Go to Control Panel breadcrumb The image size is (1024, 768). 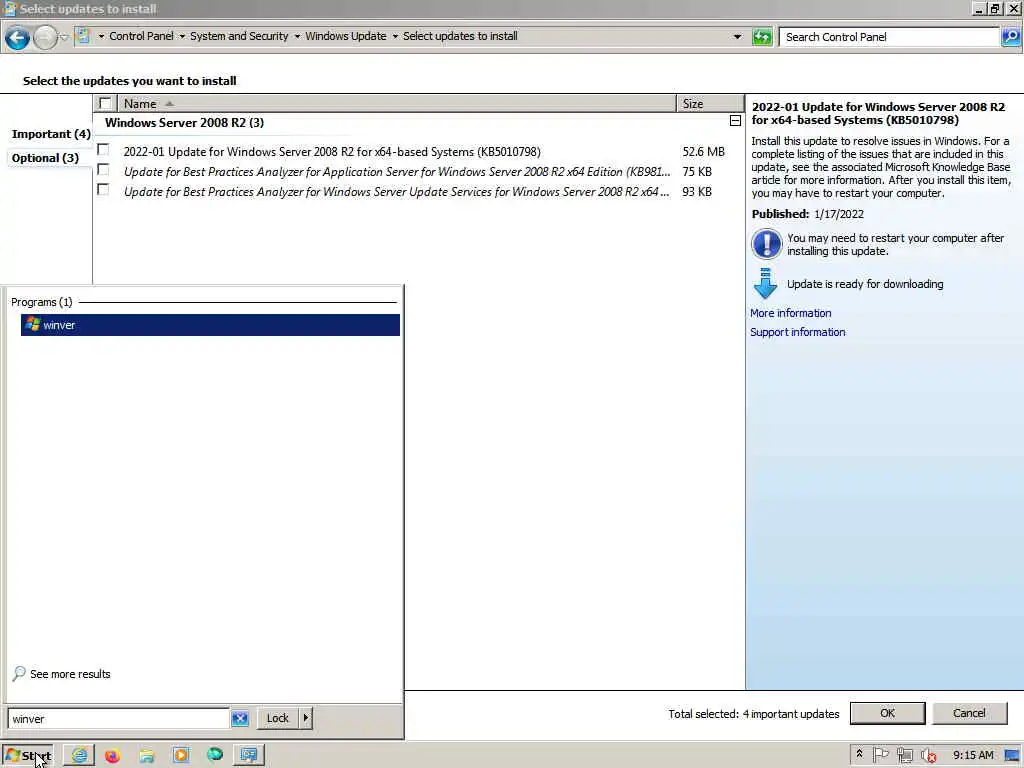(141, 36)
